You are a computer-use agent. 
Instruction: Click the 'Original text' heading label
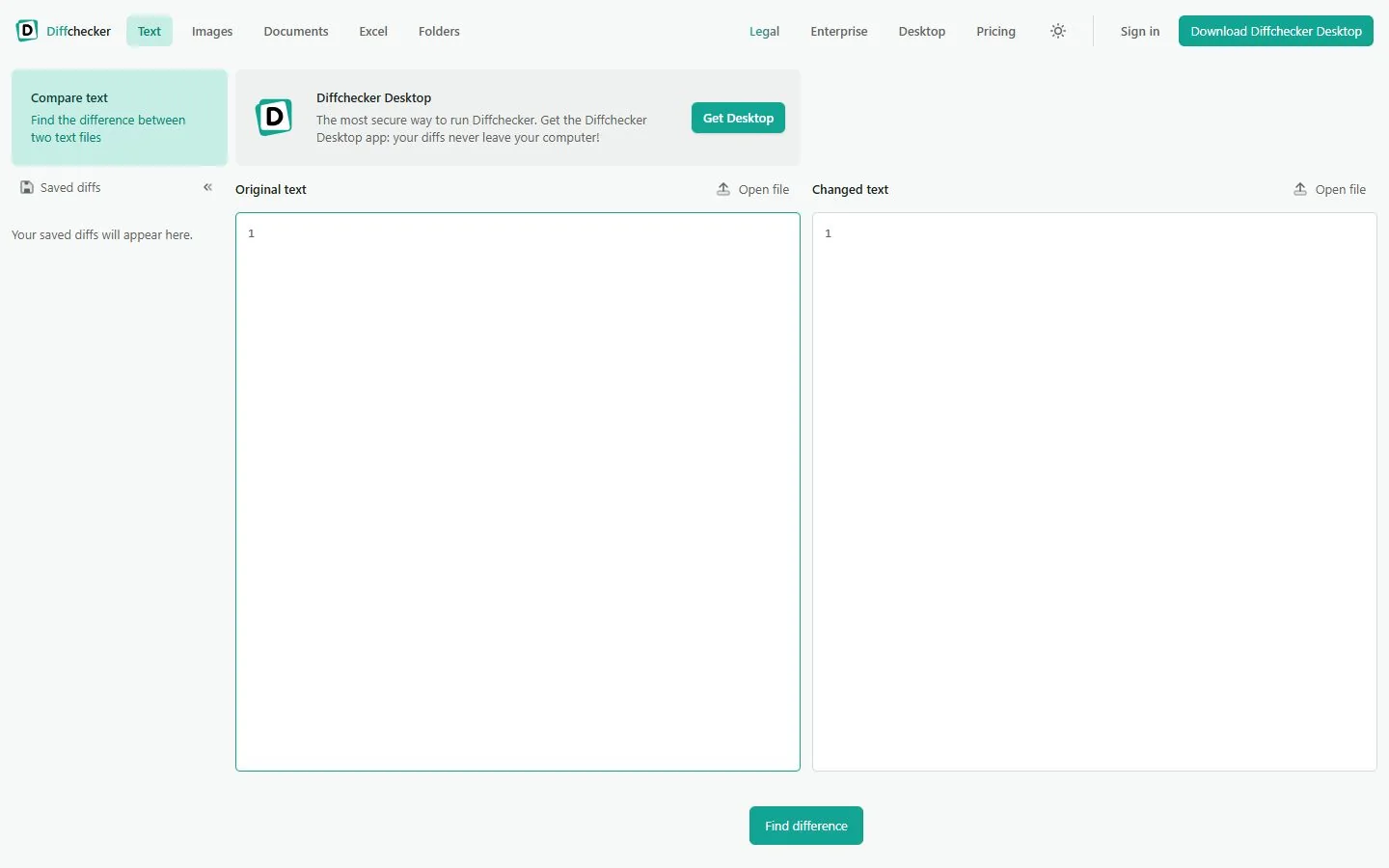click(271, 189)
